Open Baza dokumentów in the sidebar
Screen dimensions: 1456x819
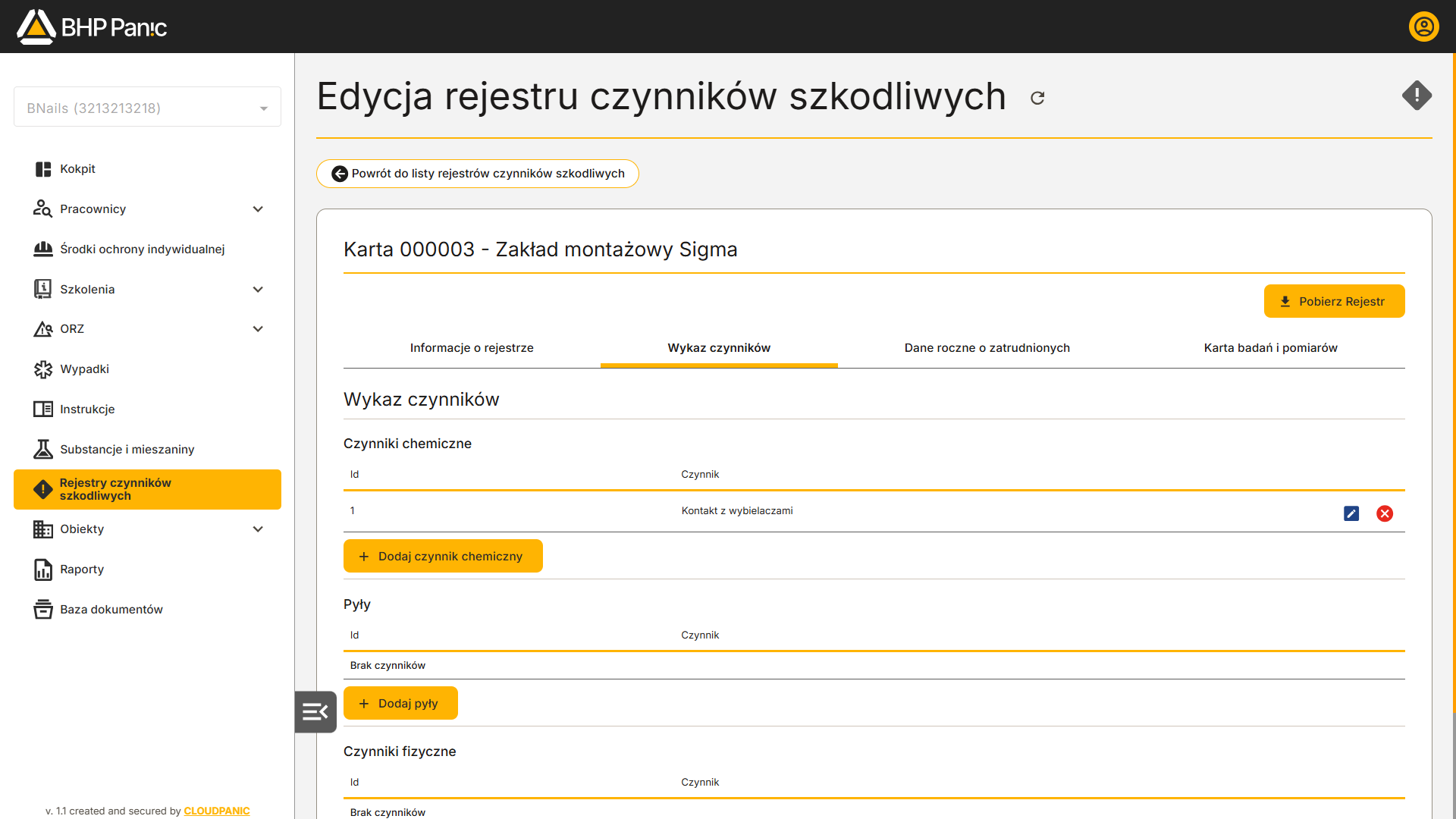coord(147,610)
